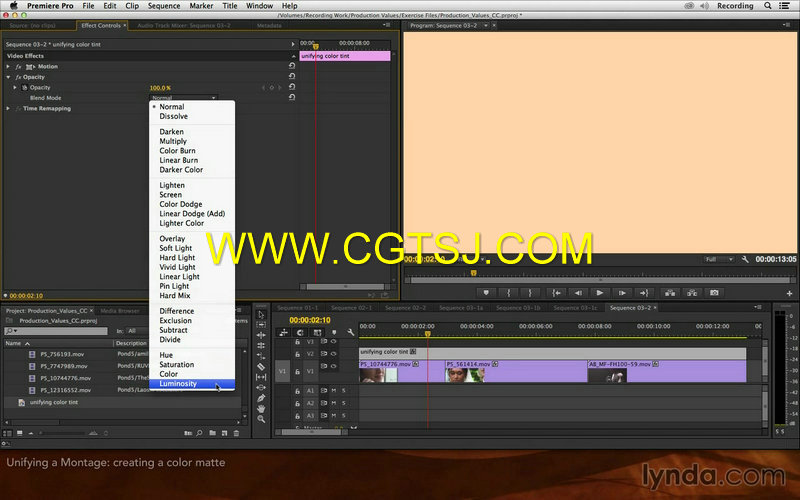Image resolution: width=800 pixels, height=500 pixels.
Task: Expand the Time Remapping effect
Action: tap(8, 108)
